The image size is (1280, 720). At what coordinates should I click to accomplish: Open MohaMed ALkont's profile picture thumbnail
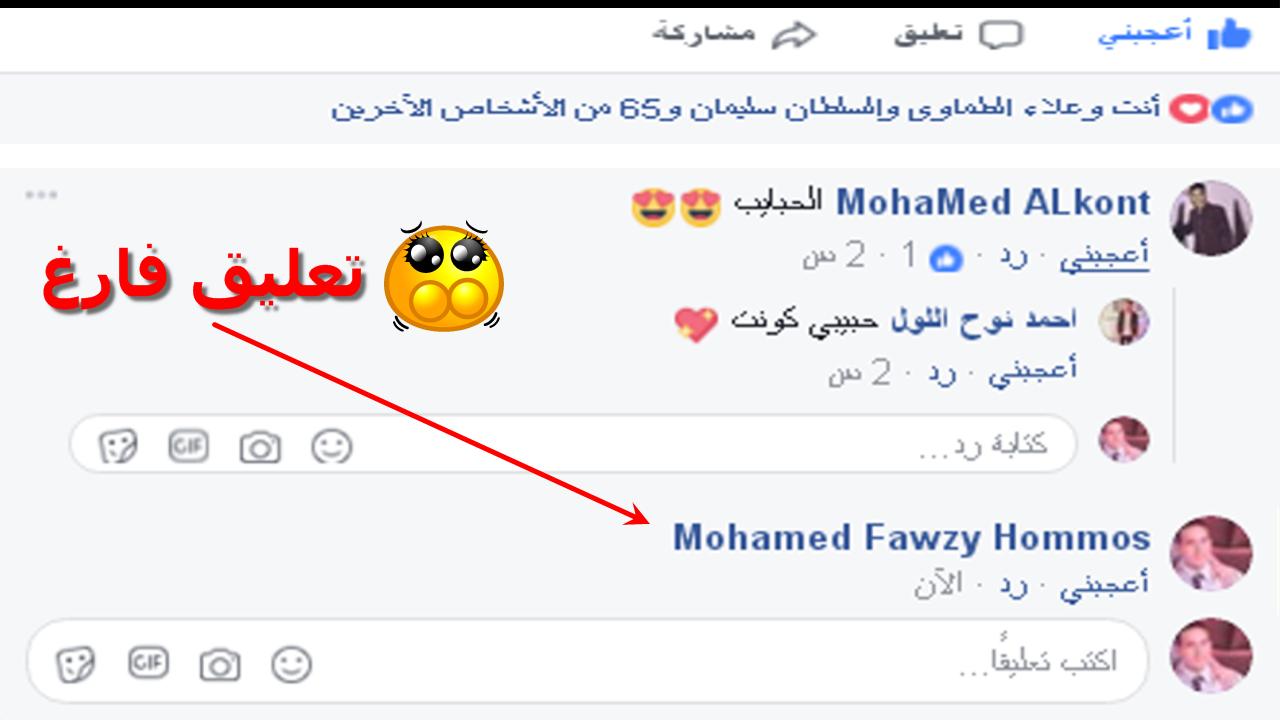tap(1214, 217)
